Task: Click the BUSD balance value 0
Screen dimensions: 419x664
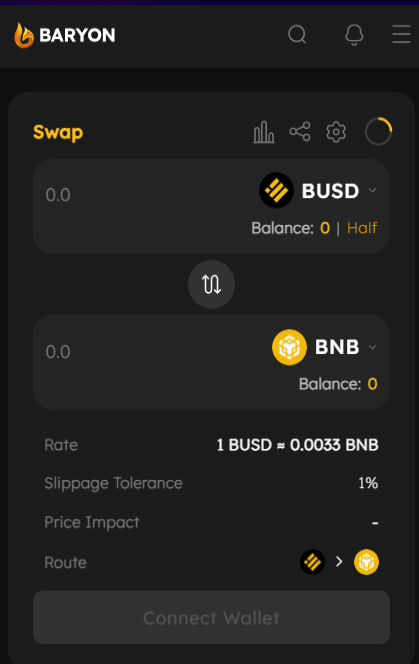Action: point(325,228)
